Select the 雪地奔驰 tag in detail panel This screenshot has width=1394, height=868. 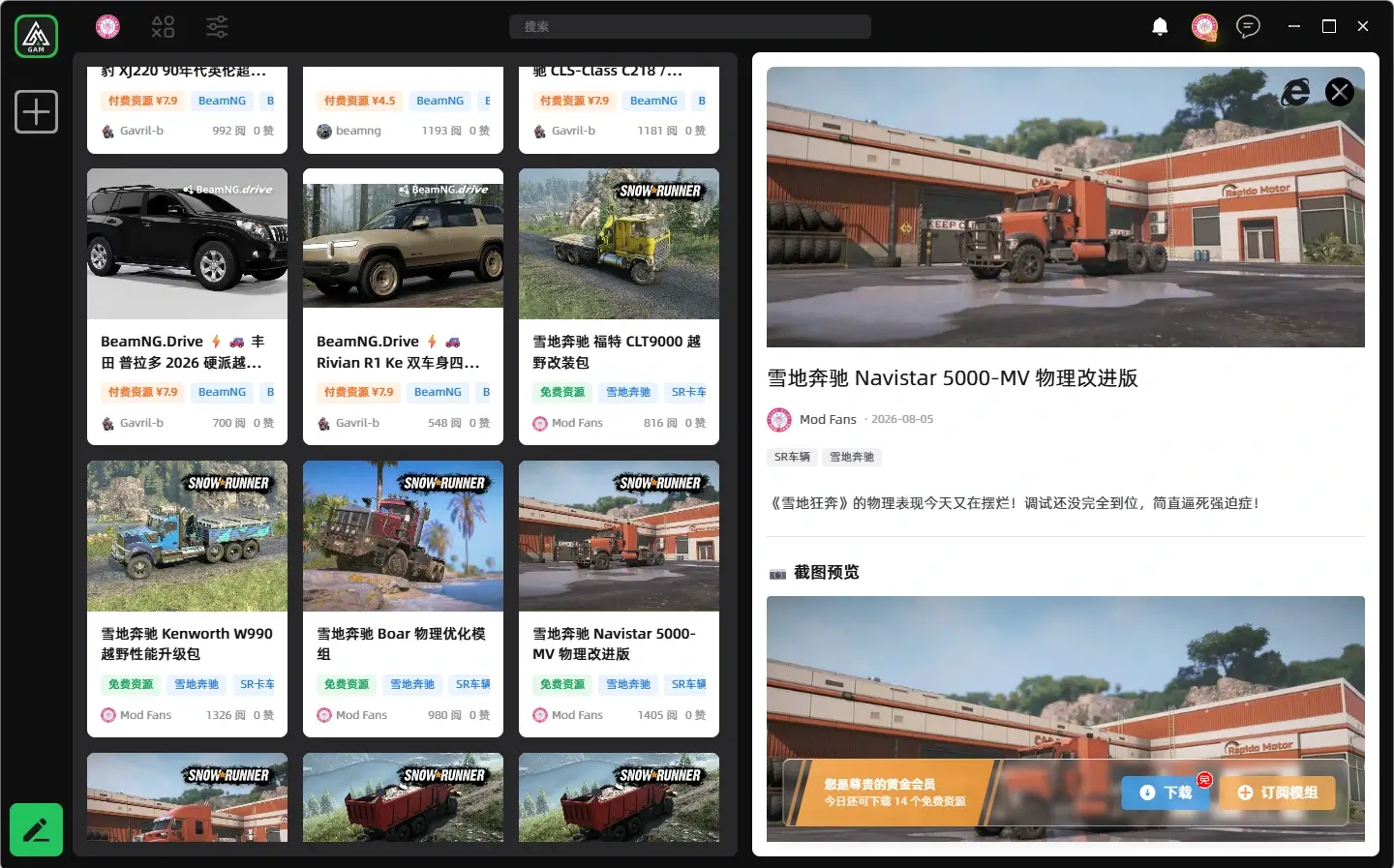click(852, 457)
